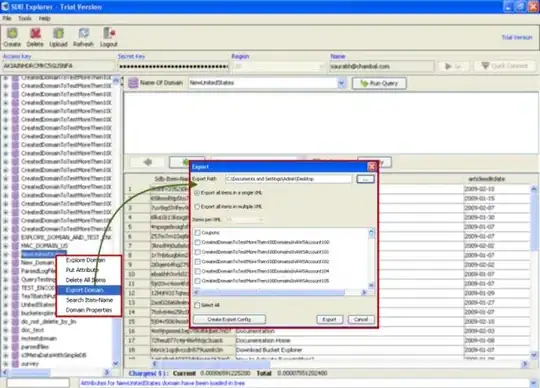Click the Export Path text field
Viewport: 540px width, 388px height.
click(289, 179)
